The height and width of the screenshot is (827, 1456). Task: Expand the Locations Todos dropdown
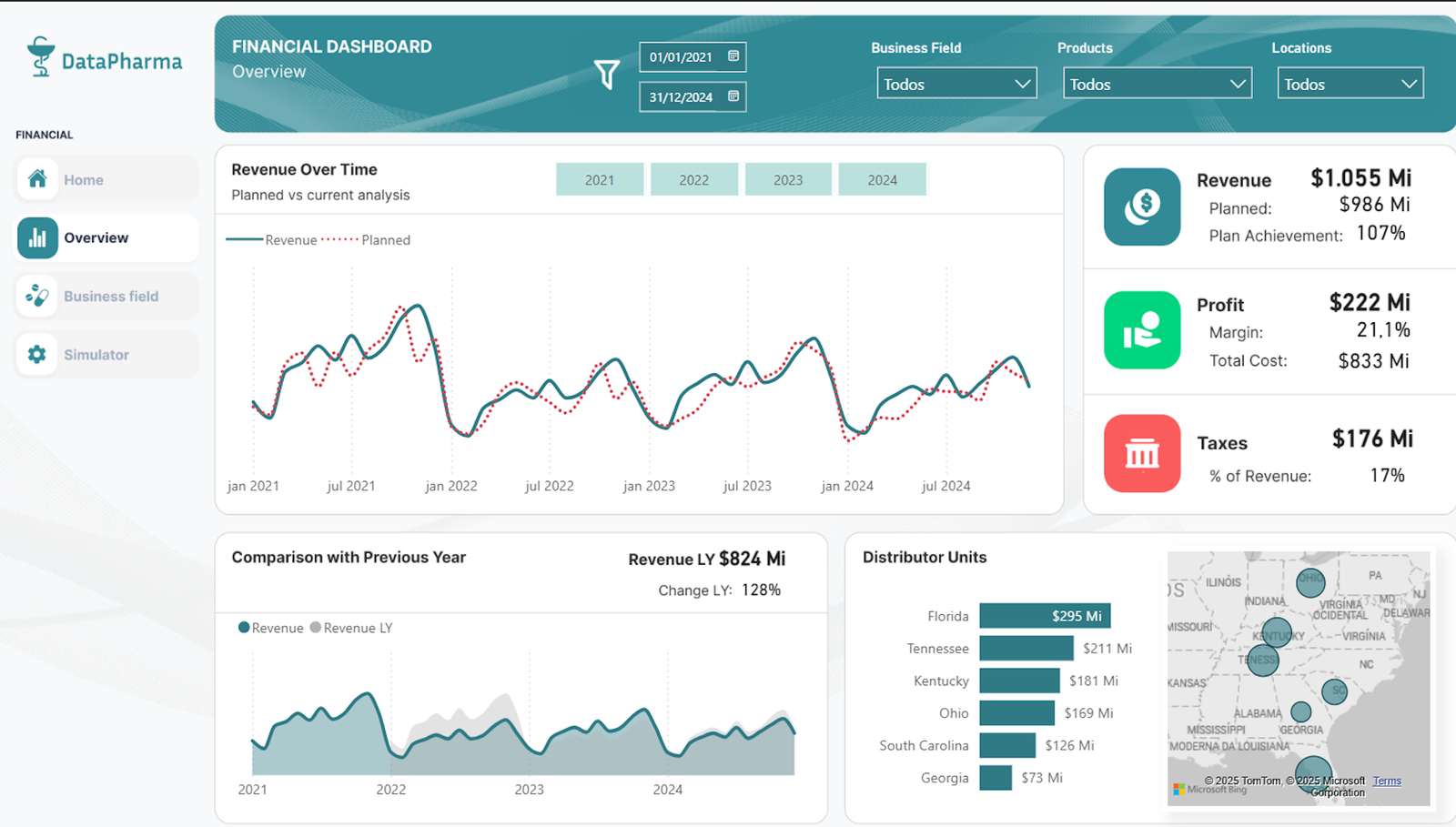pos(1350,83)
